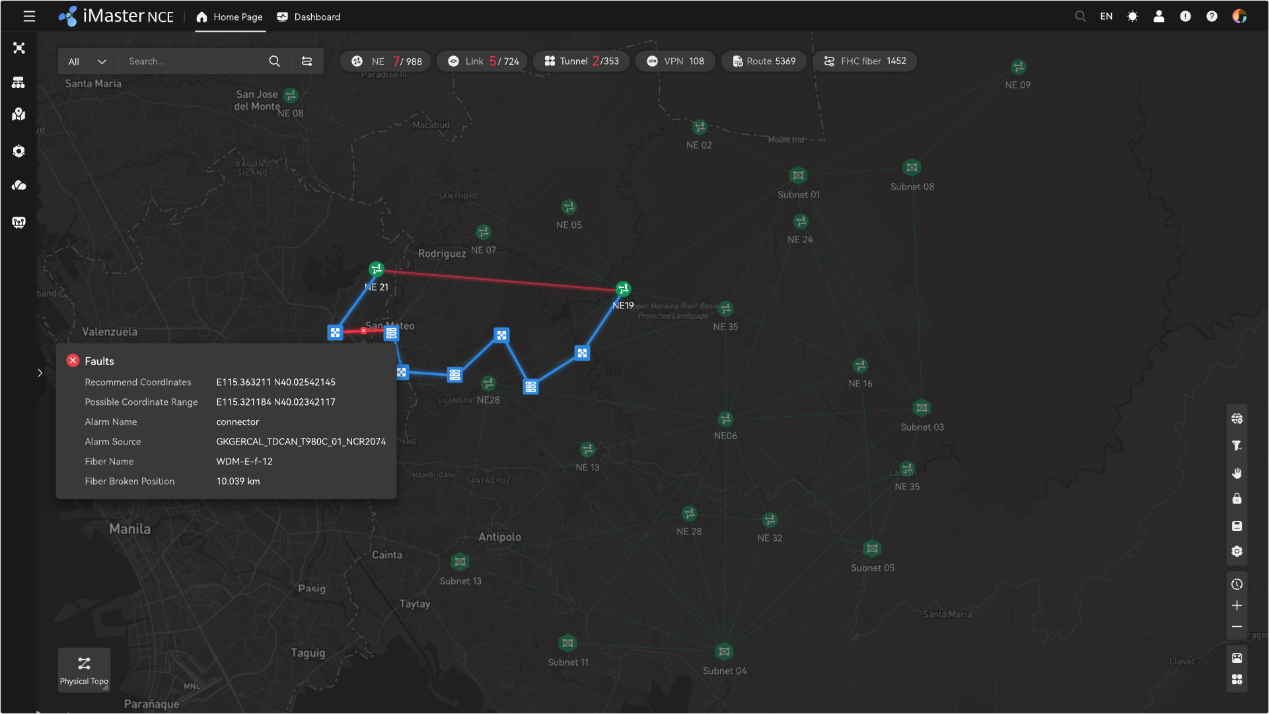Open the EN language selector

[1106, 17]
